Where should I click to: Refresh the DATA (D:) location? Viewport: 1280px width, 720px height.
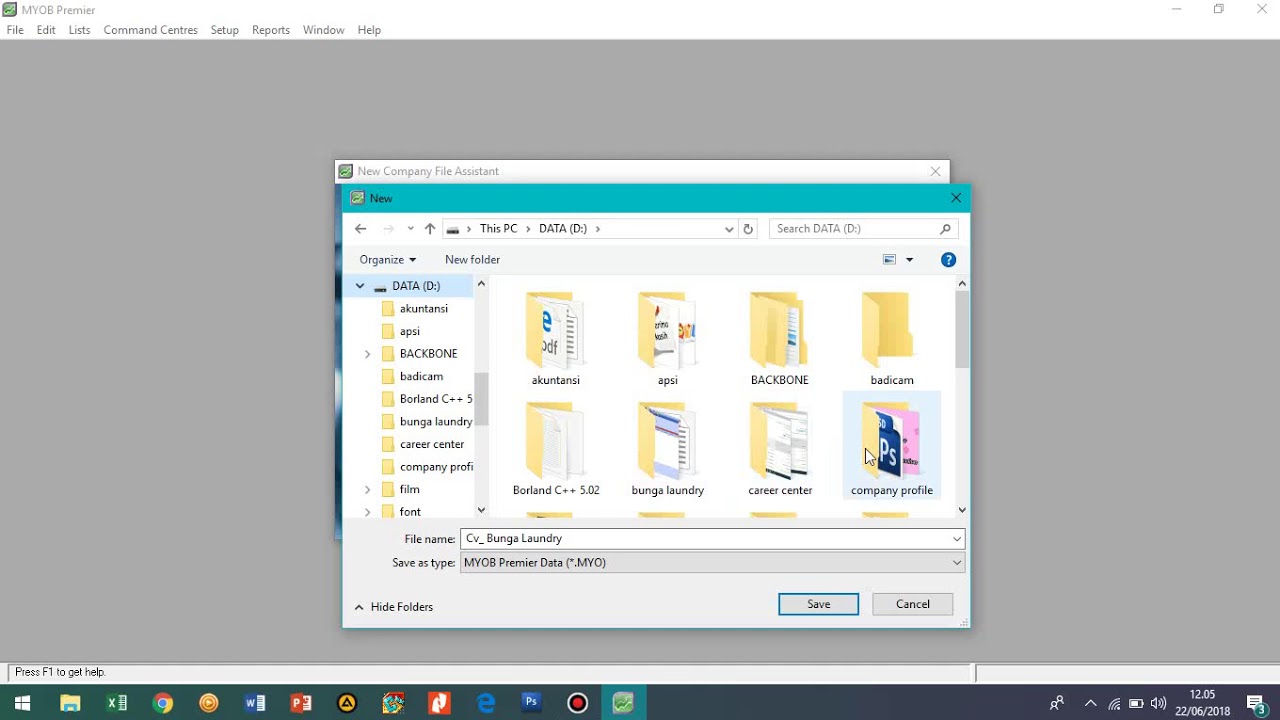[748, 229]
